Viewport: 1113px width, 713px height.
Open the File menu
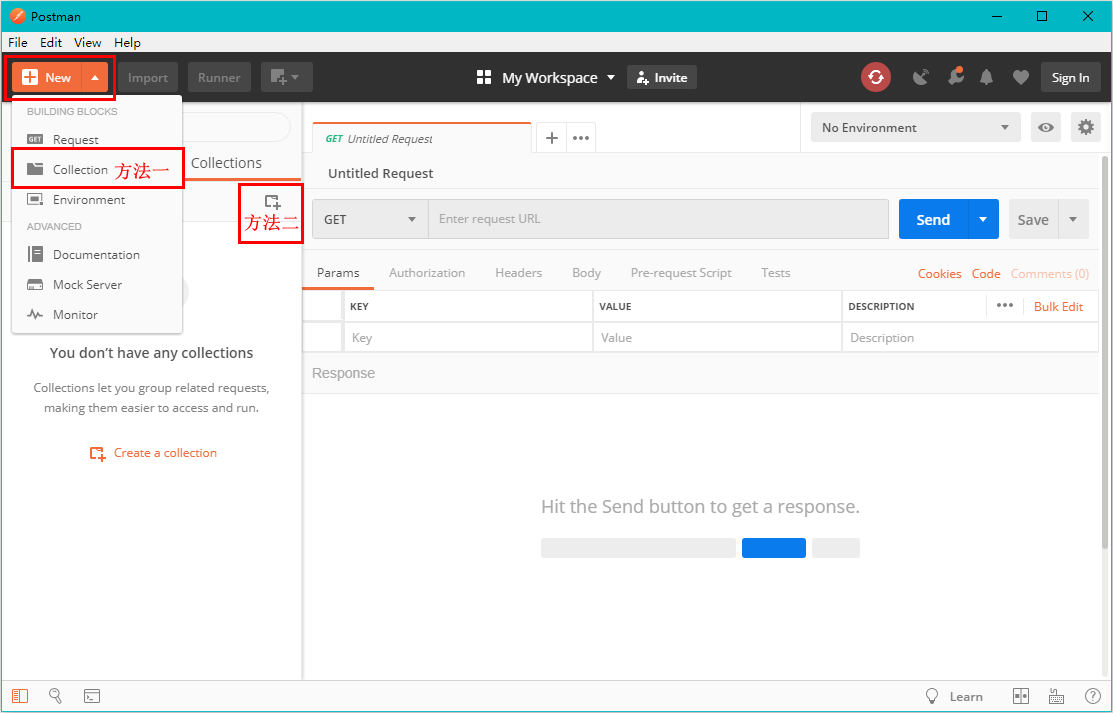[x=18, y=43]
